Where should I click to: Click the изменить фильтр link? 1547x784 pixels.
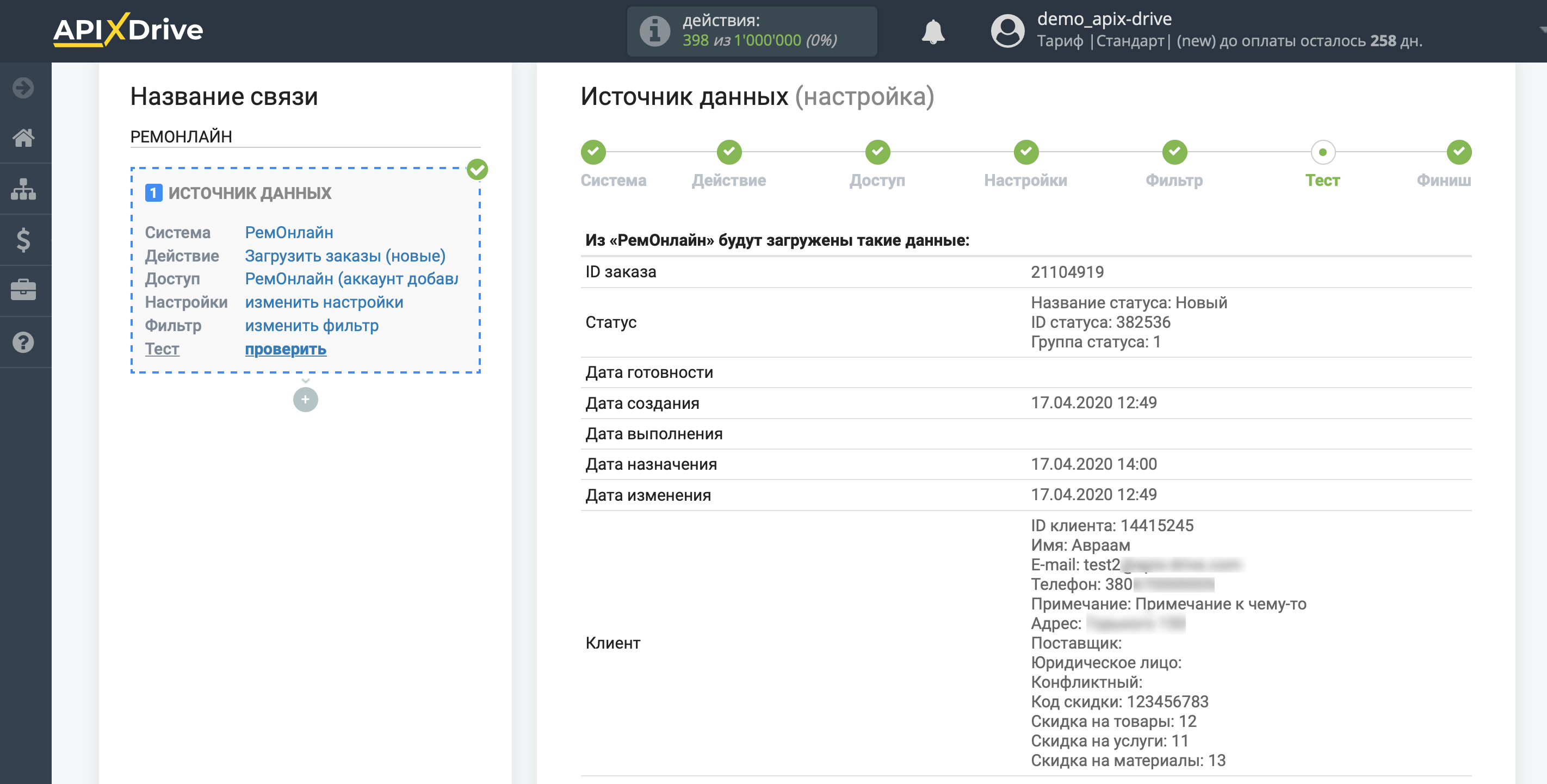(x=312, y=325)
